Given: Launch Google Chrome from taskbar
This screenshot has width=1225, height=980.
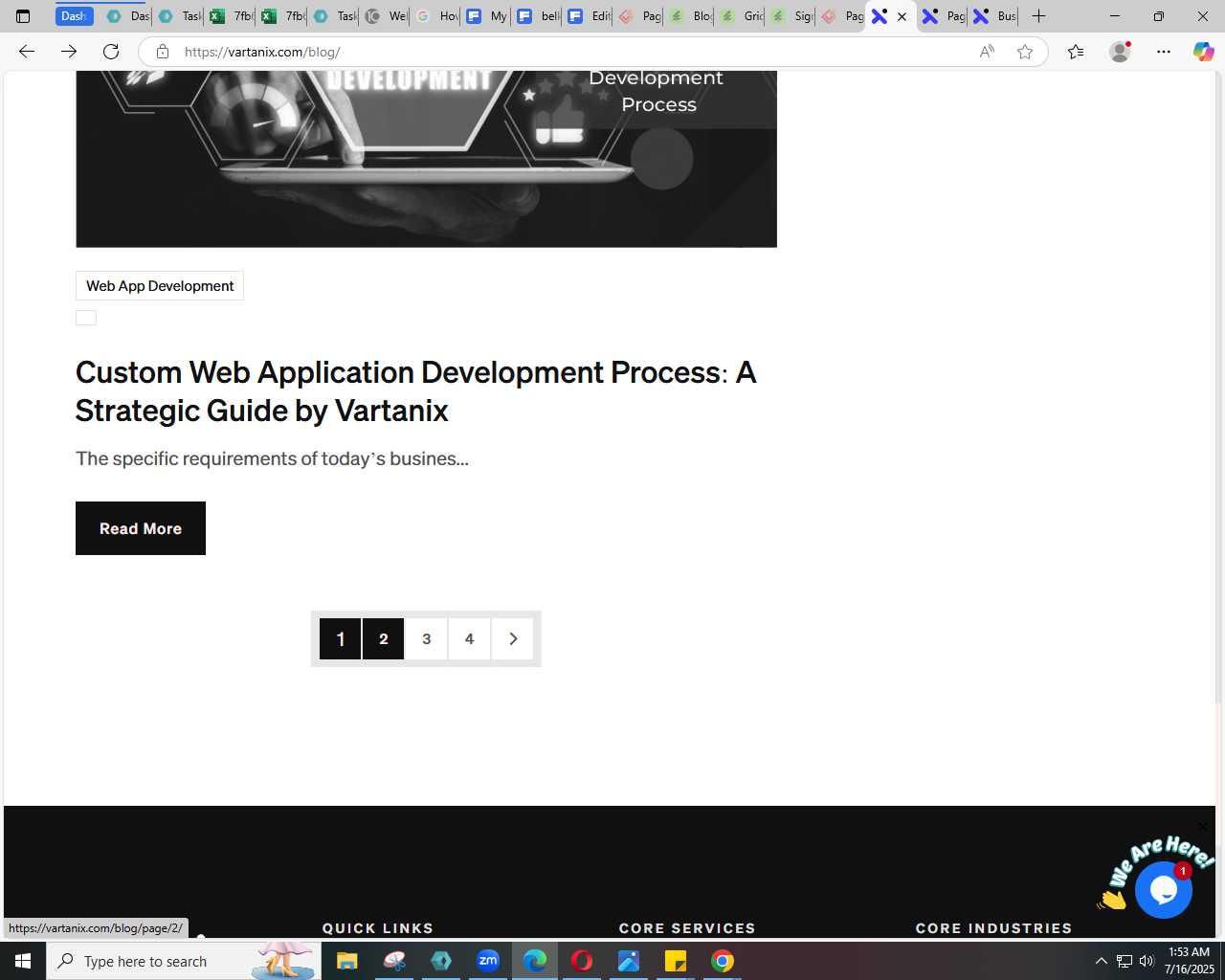Looking at the screenshot, I should tap(723, 961).
